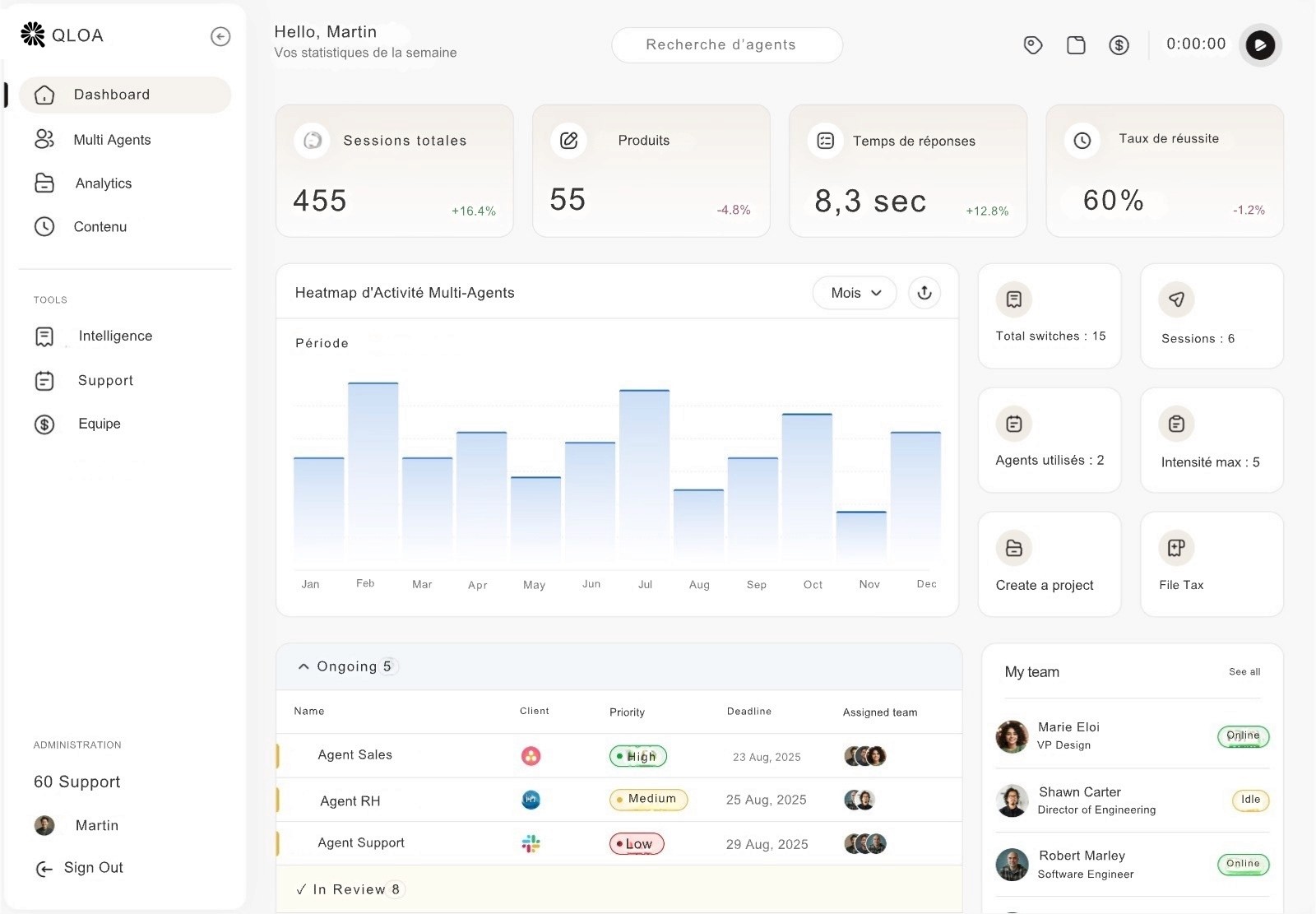
Task: Click the See all link in My team
Action: 1244,672
